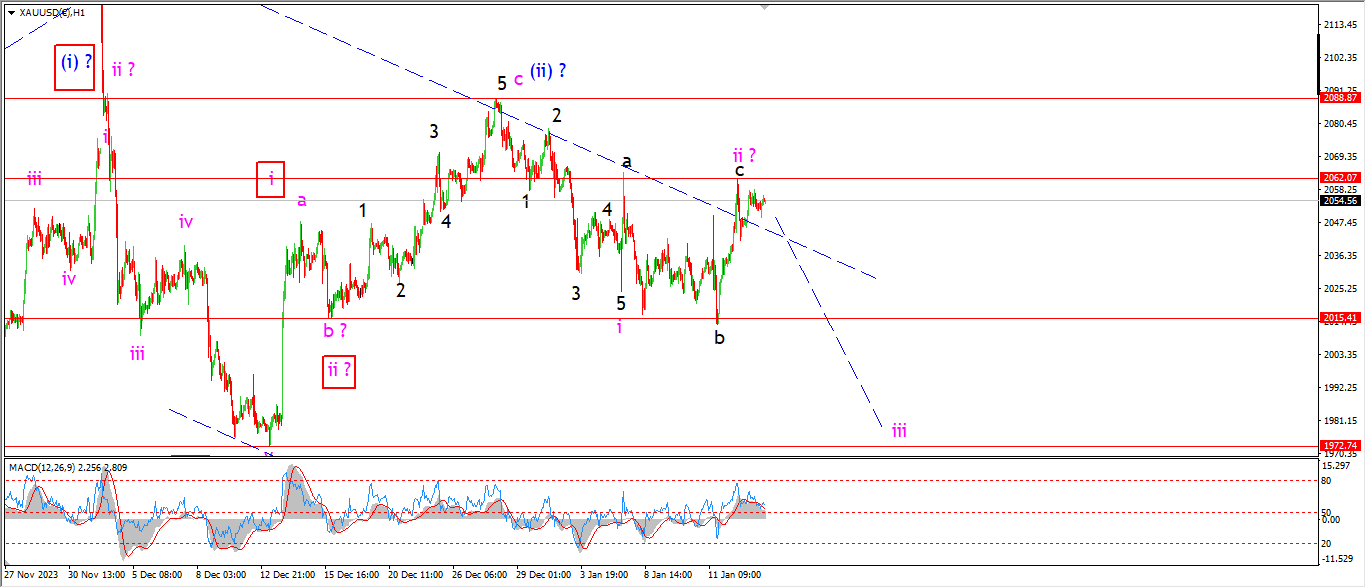Image resolution: width=1366 pixels, height=588 pixels.
Task: Click the 2003.35 price scale value
Action: (x=1340, y=354)
